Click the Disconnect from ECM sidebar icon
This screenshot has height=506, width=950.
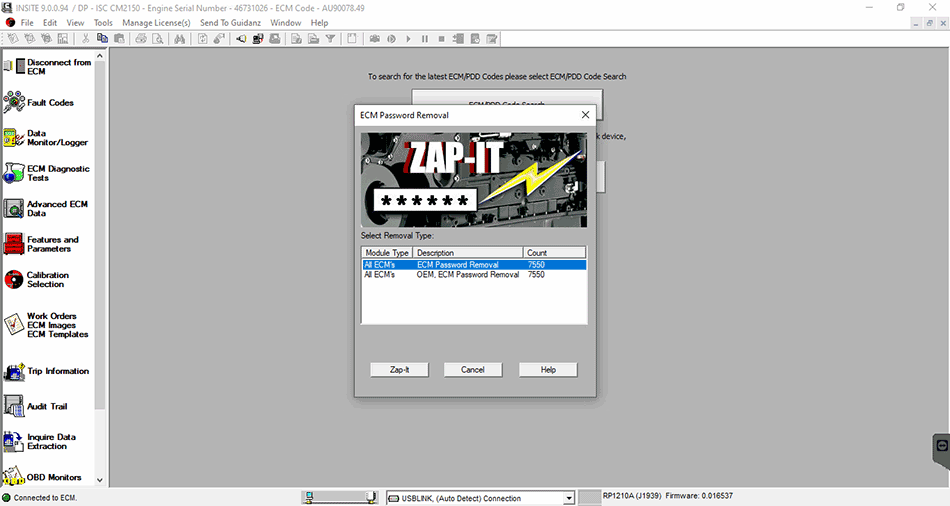click(15, 66)
